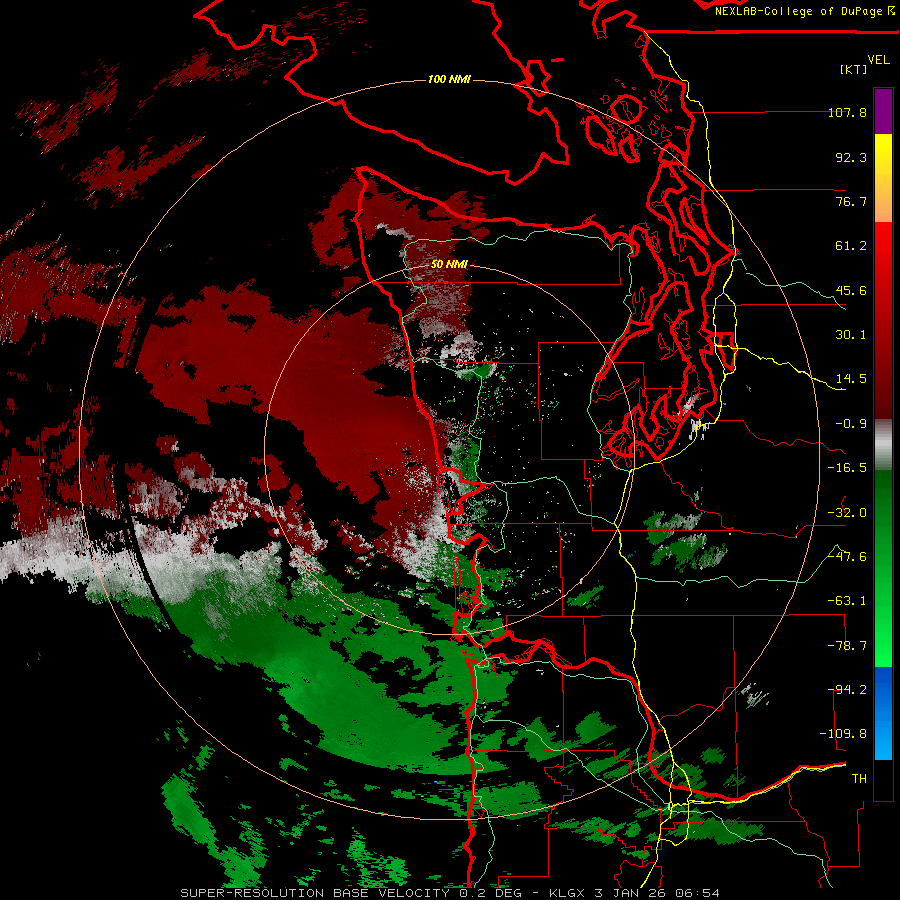The height and width of the screenshot is (900, 900).
Task: Click the 100 NMI range ring label
Action: tap(449, 79)
